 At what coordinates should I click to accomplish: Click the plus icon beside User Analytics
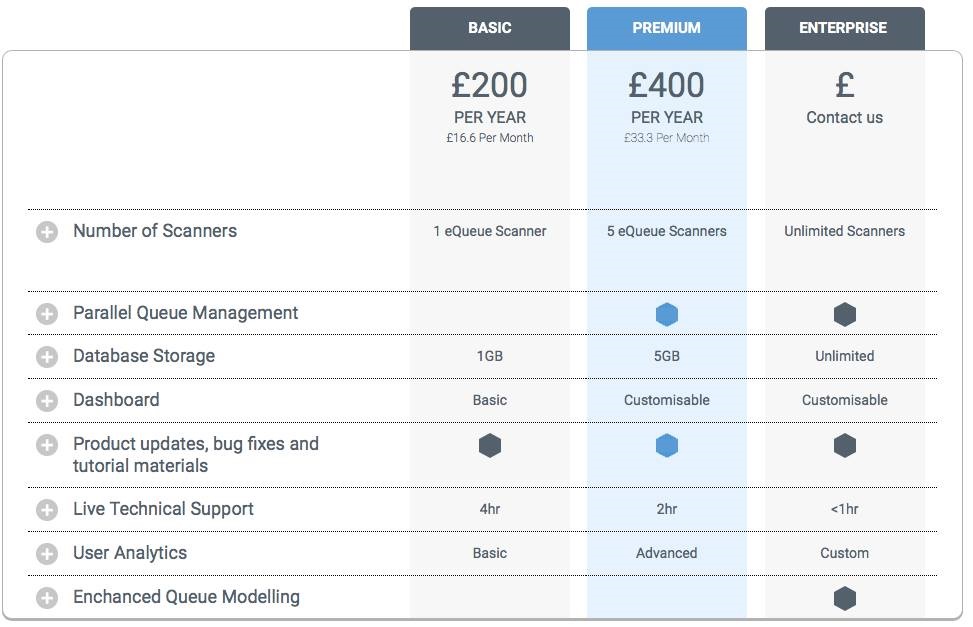[47, 554]
